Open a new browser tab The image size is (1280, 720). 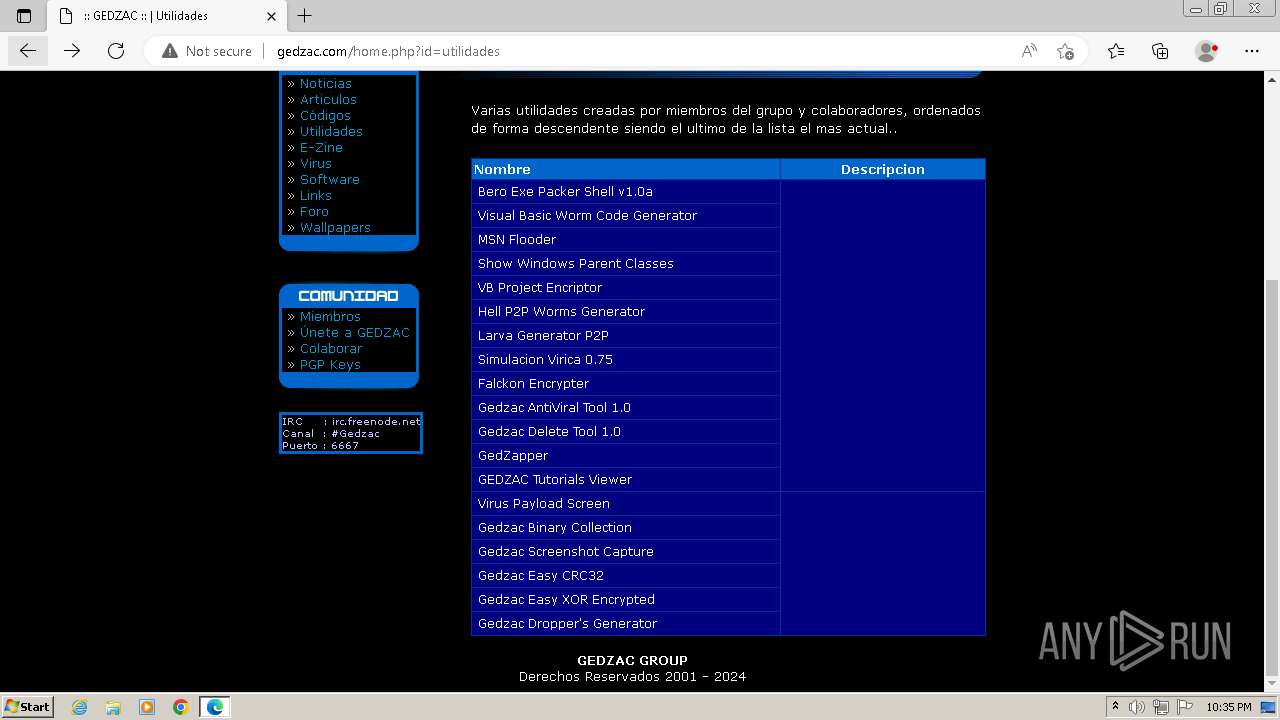click(x=305, y=16)
